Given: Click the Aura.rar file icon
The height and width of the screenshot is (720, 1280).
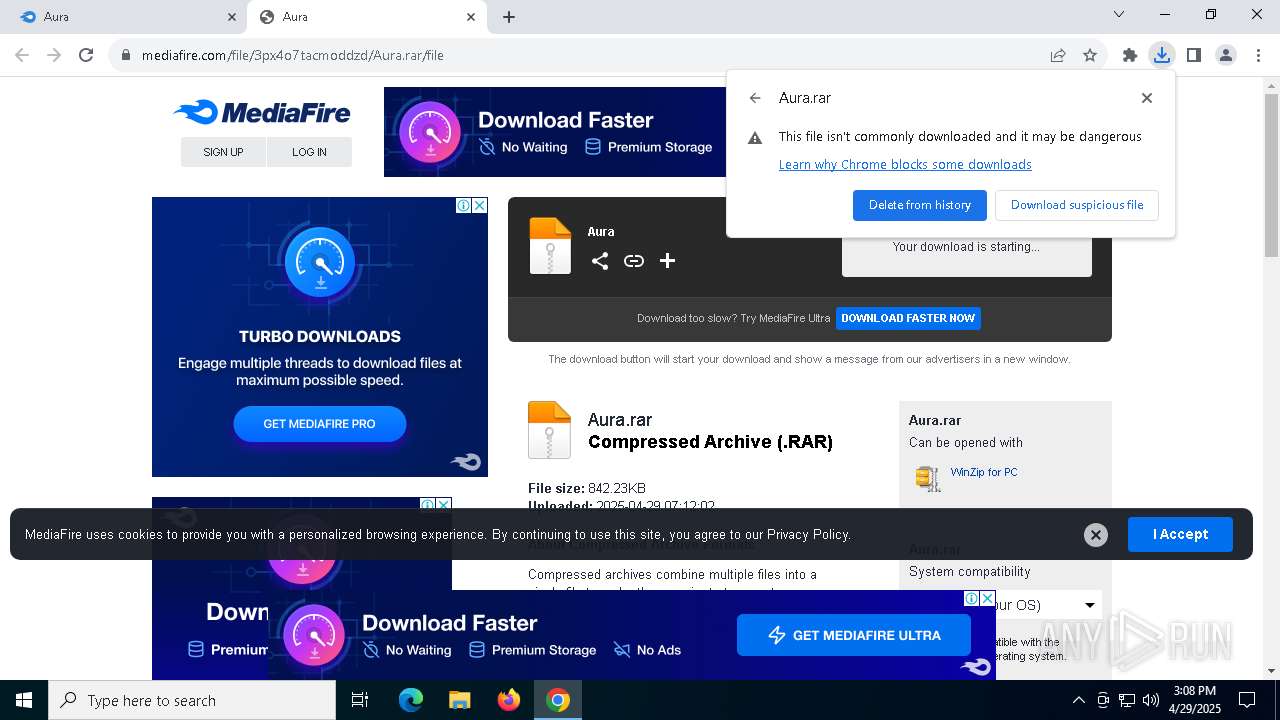Looking at the screenshot, I should (549, 430).
